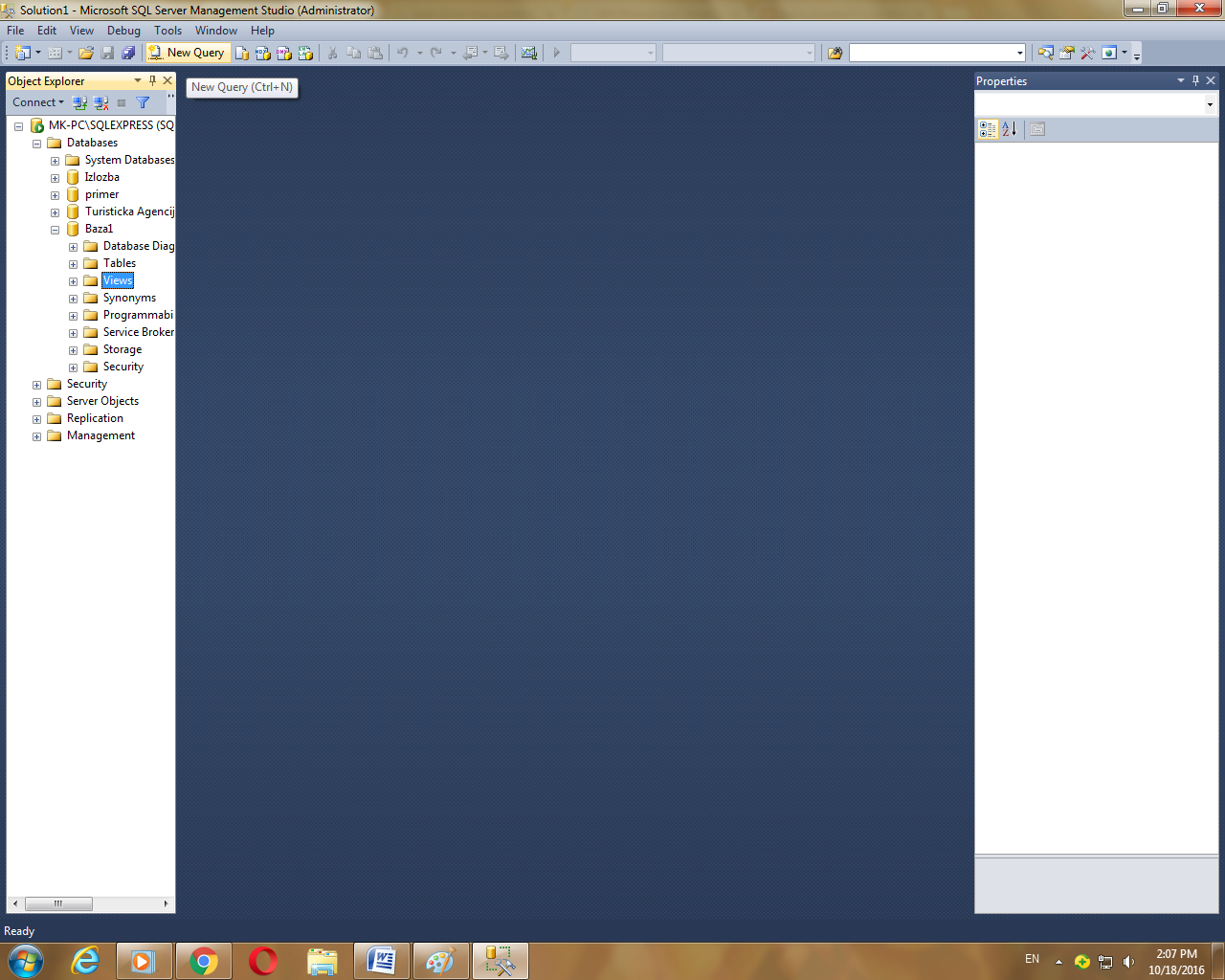Image resolution: width=1225 pixels, height=980 pixels.
Task: Toggle auto-hide pin on Object Explorer
Action: [x=152, y=80]
